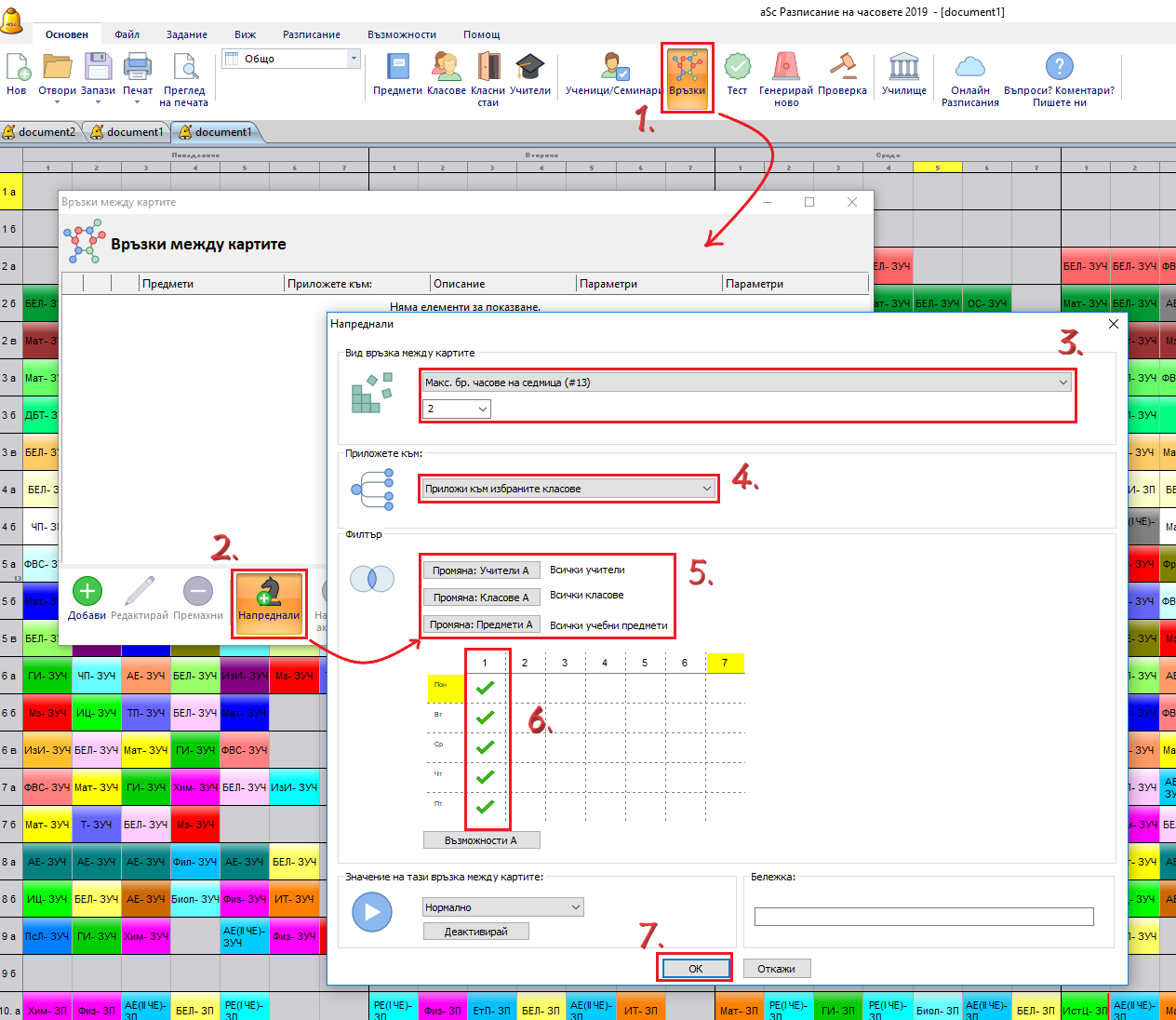Open the Приложи към избраните класове dropdown
The width and height of the screenshot is (1176, 1020).
707,489
